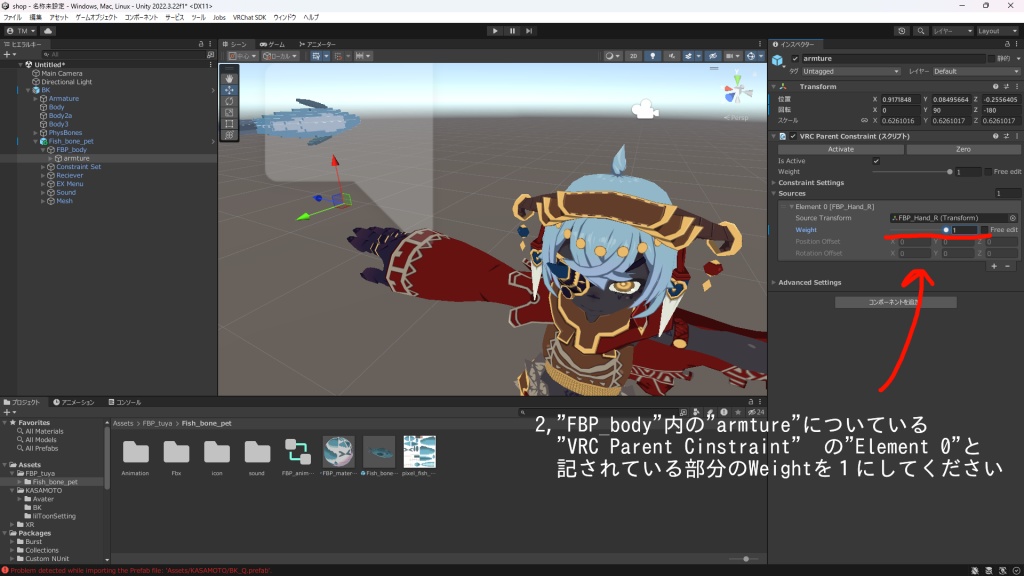This screenshot has width=1024, height=576.
Task: Toggle the static (静的) checkbox
Action: point(991,59)
